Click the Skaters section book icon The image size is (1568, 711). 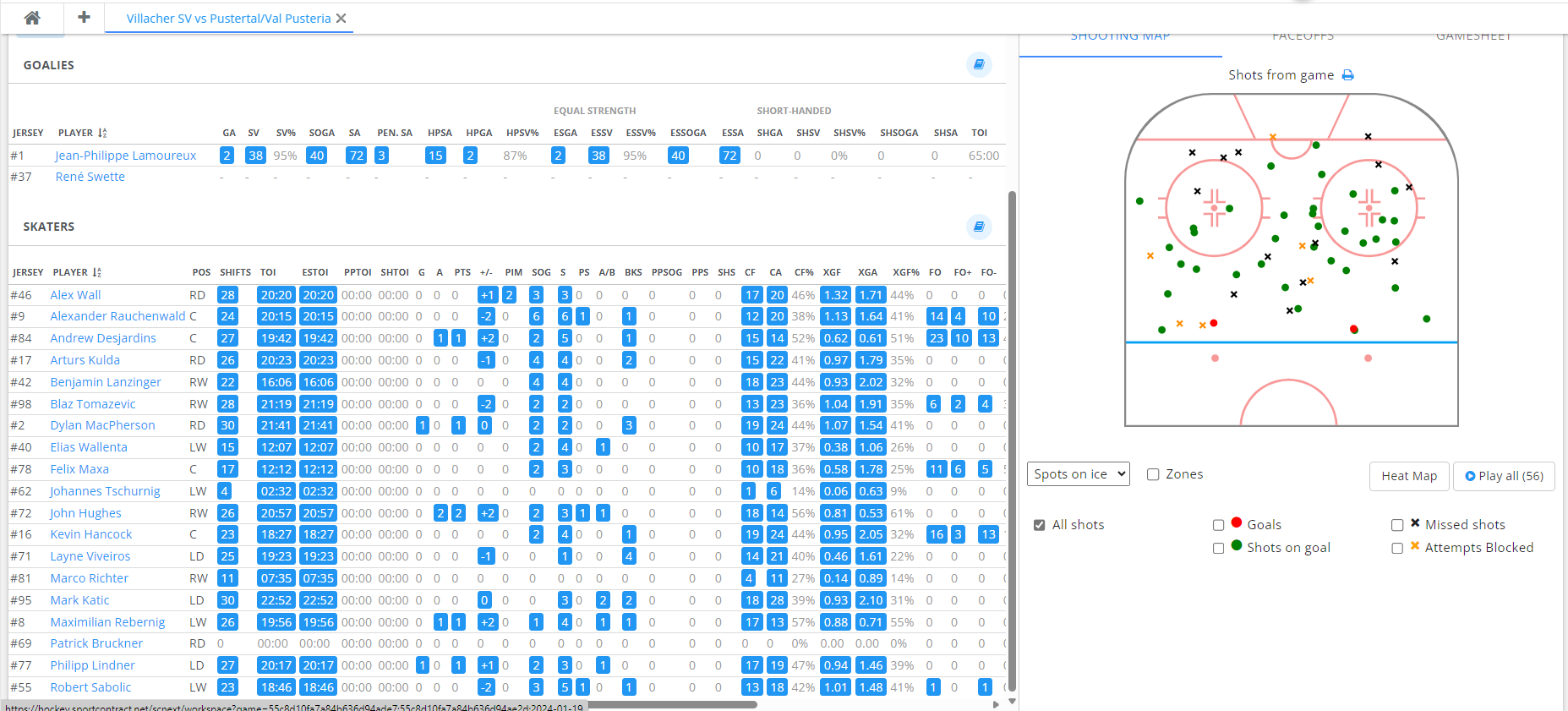979,227
